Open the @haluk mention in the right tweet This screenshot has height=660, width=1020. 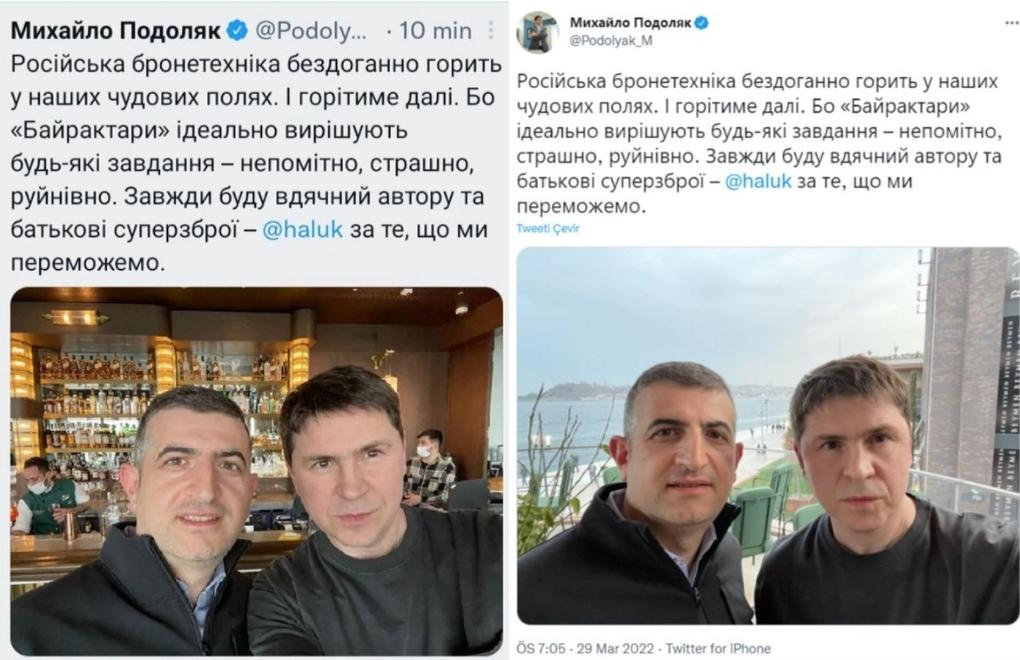coord(758,181)
